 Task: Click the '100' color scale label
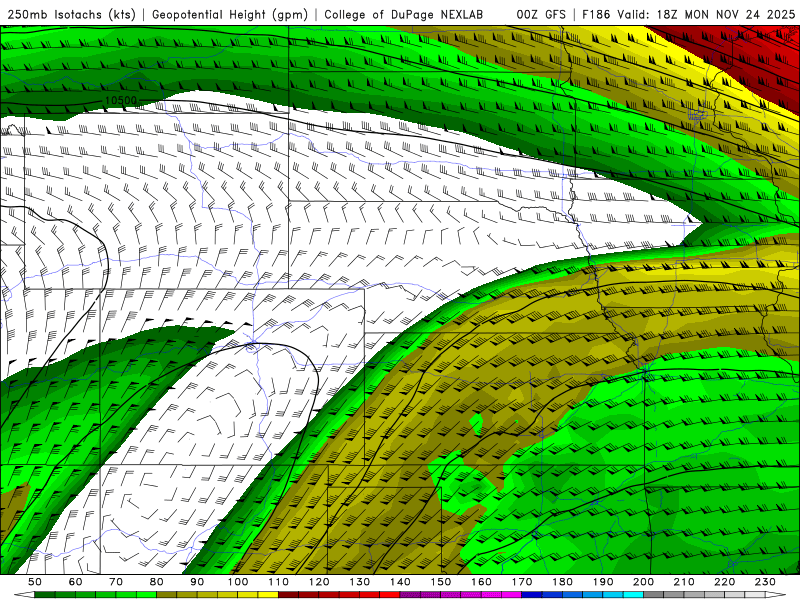click(238, 582)
